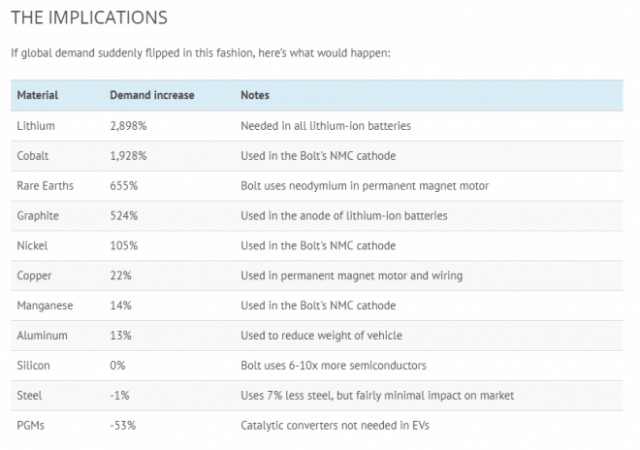Select the Manganese material cell

[x=45, y=306]
